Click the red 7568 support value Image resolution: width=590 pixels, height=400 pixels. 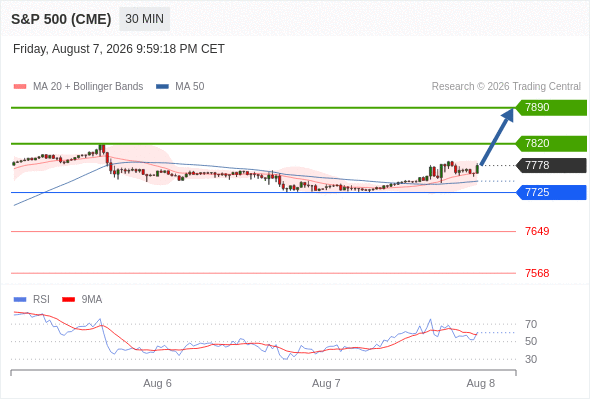coord(537,273)
